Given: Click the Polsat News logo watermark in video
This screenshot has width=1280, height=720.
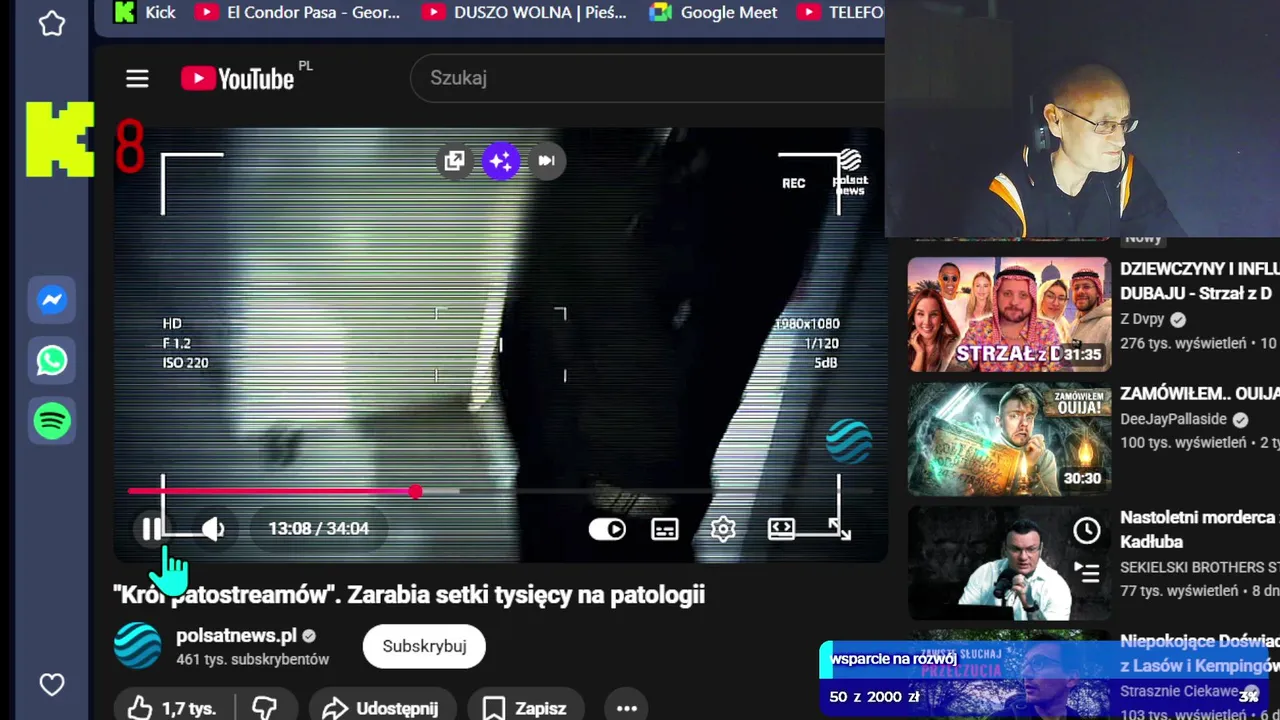Looking at the screenshot, I should coord(849,172).
